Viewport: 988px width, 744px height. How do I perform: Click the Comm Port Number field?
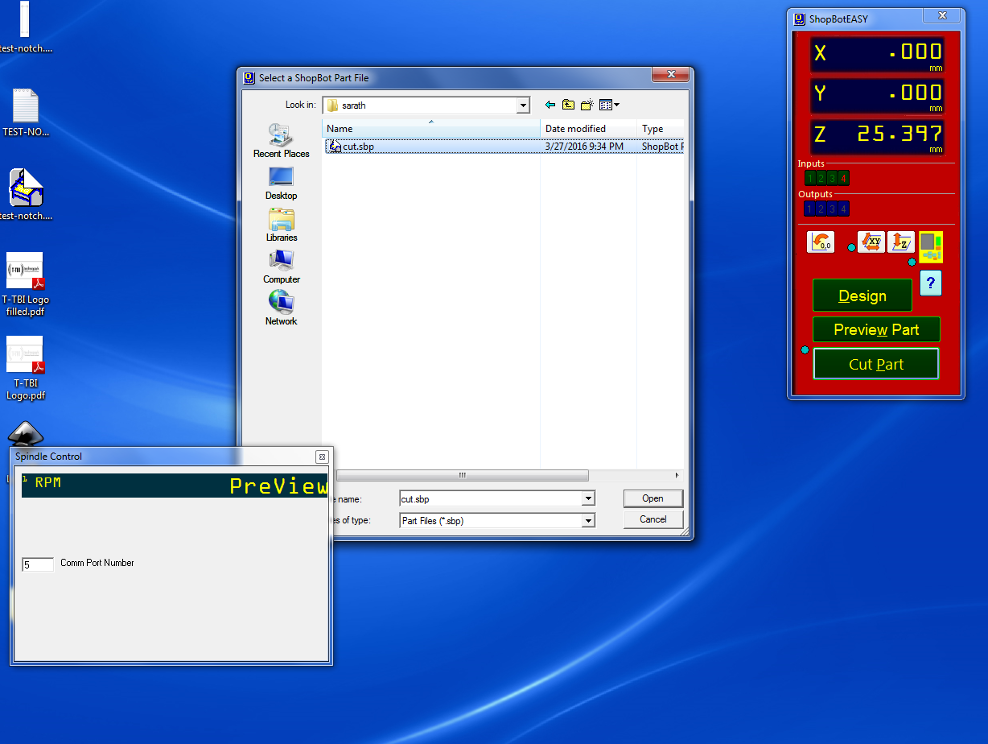[x=37, y=564]
